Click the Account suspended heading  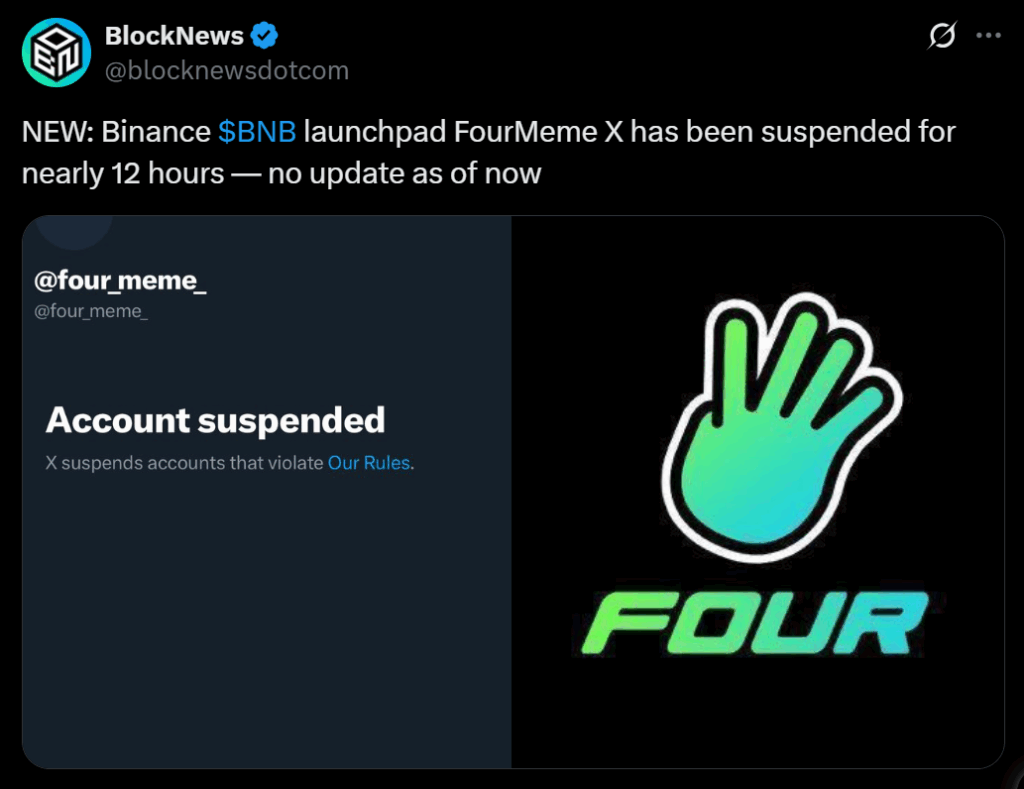click(x=215, y=420)
